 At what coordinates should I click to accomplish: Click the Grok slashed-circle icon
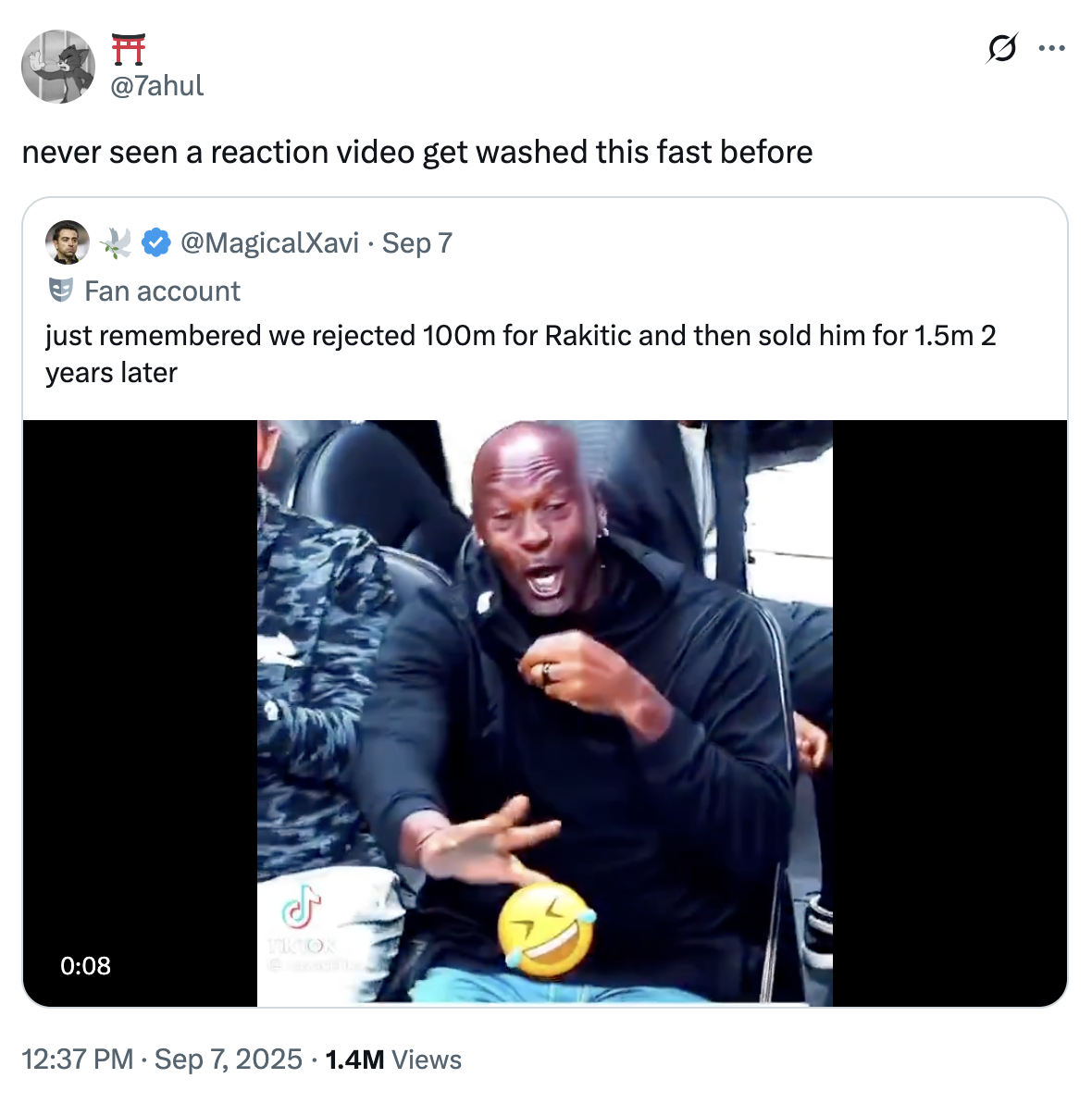tap(1001, 47)
